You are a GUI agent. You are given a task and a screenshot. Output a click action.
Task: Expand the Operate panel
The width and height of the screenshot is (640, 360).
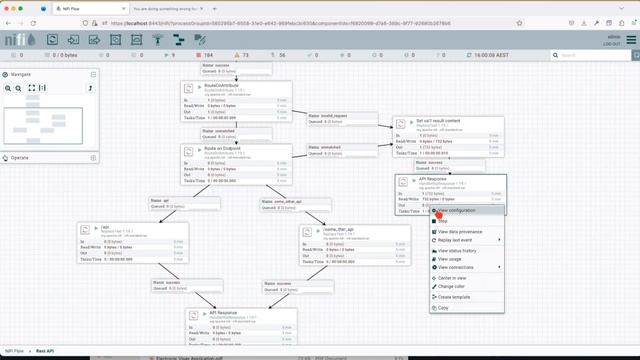93,158
